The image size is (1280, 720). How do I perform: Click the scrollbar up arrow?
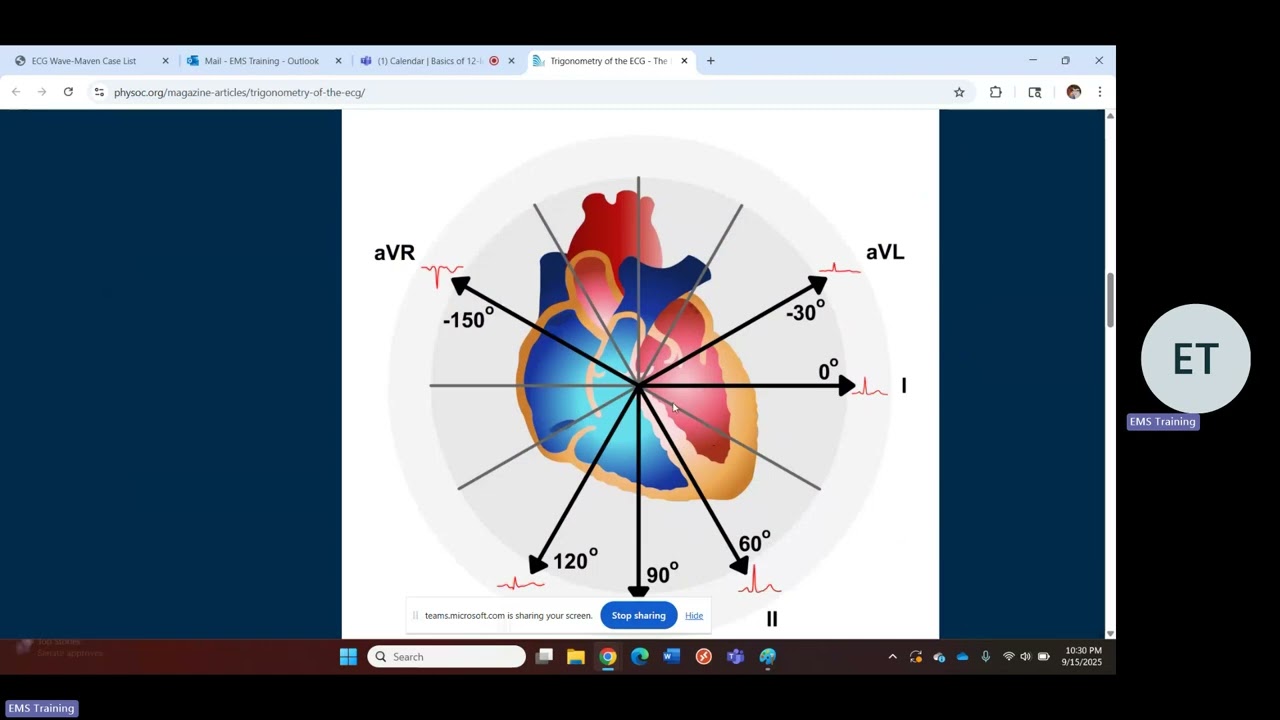1110,117
